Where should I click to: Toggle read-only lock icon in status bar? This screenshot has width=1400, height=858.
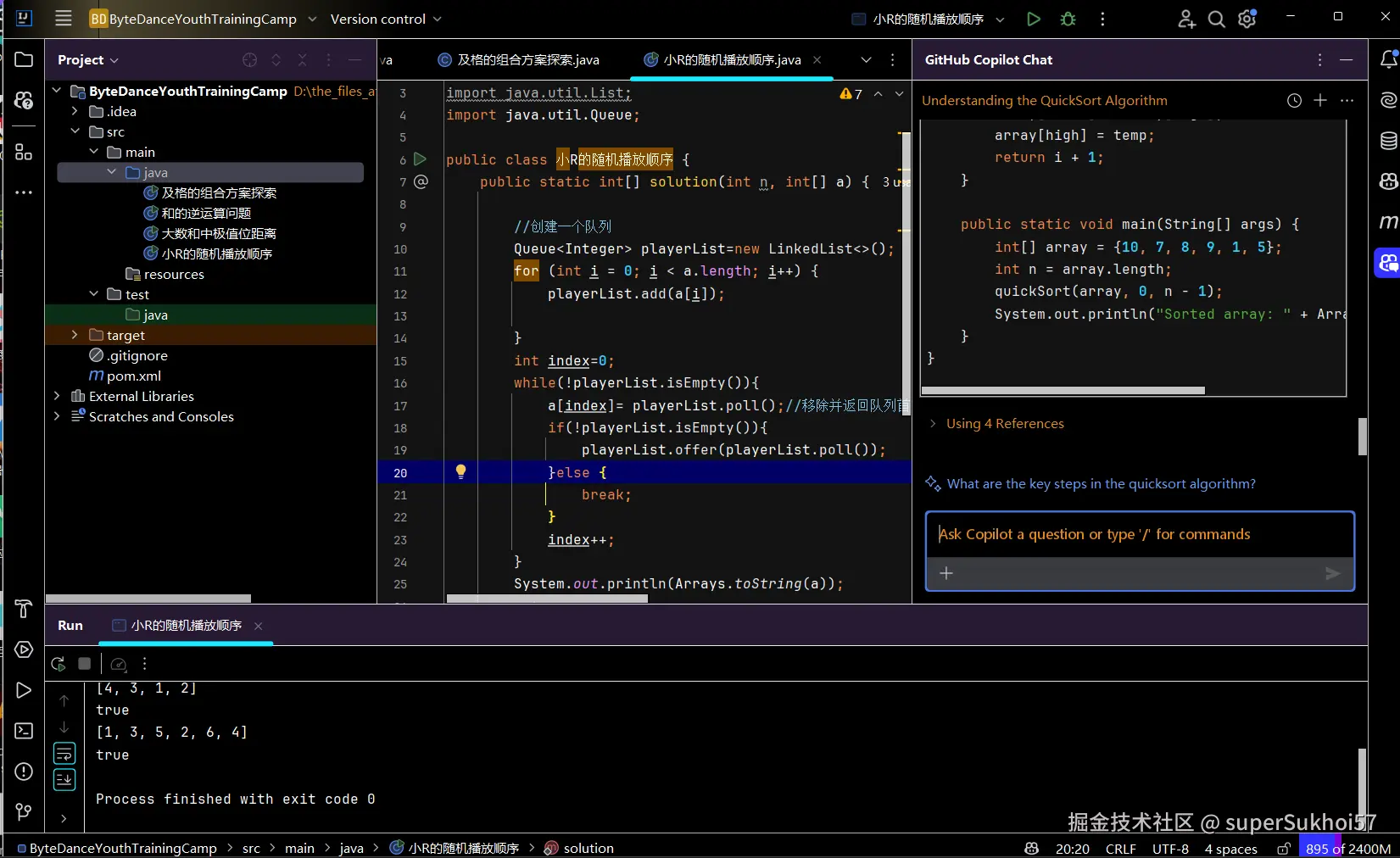(1284, 848)
